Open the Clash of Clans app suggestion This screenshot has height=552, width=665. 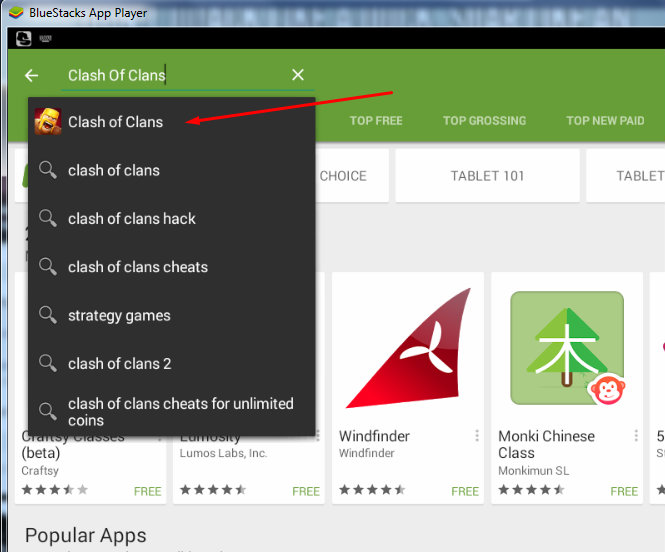click(x=172, y=122)
